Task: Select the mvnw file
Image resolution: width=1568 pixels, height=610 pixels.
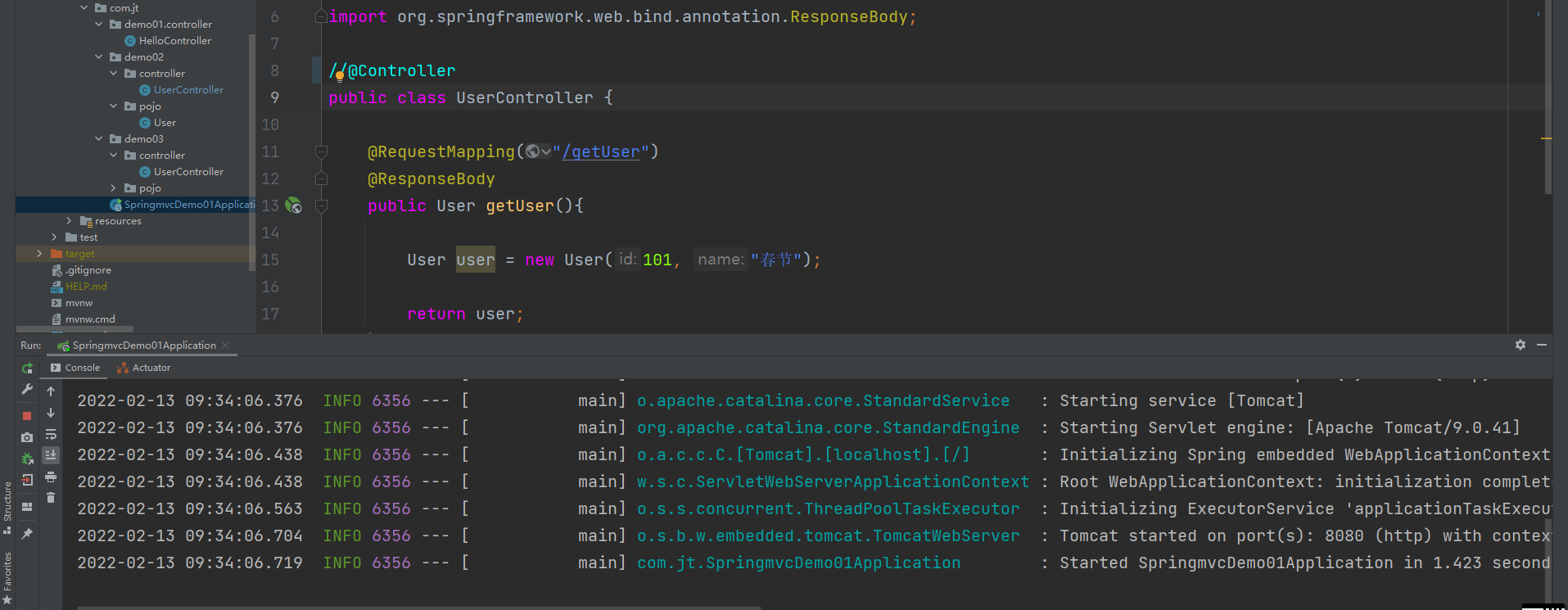Action: pos(79,303)
